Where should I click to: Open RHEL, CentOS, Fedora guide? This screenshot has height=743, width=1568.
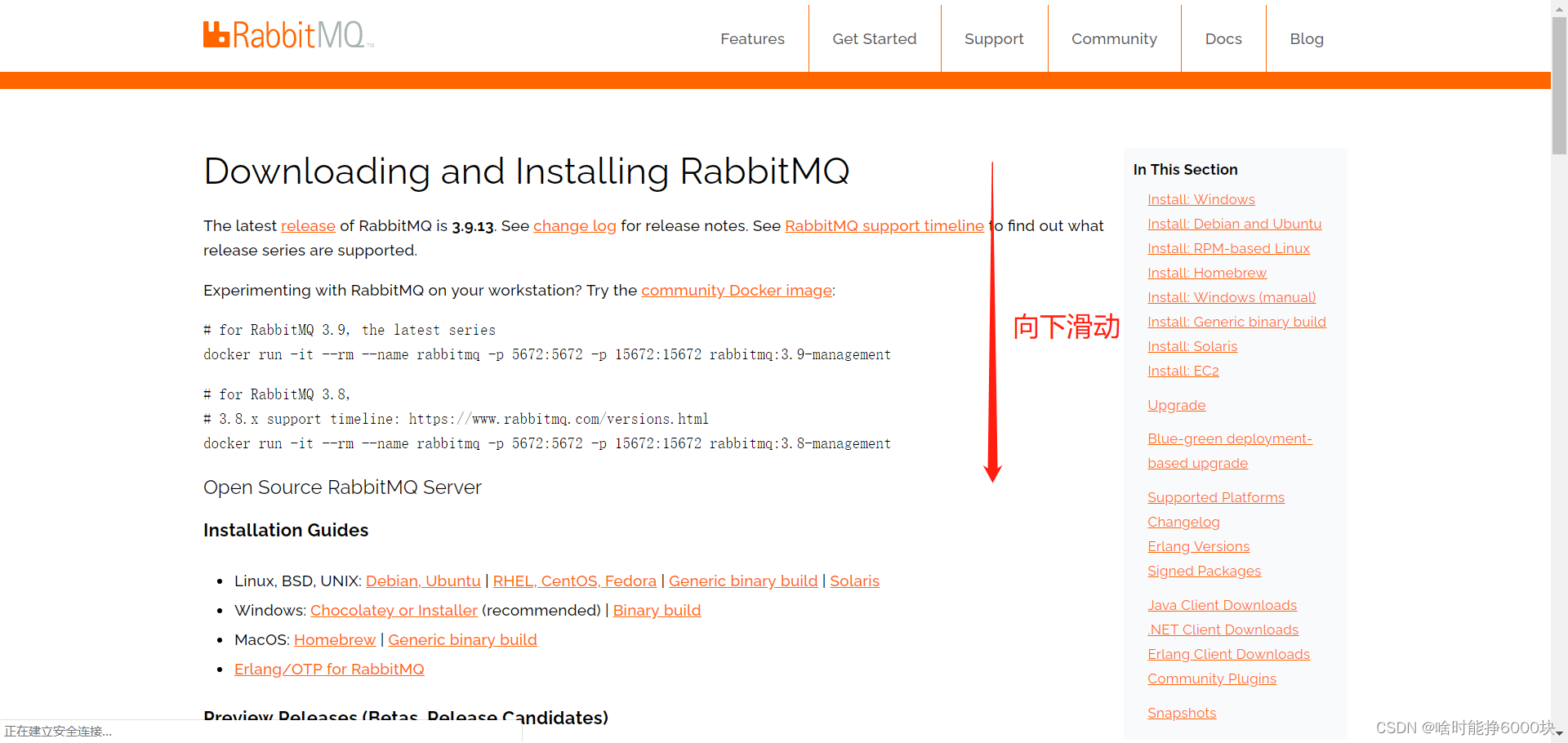[x=575, y=581]
